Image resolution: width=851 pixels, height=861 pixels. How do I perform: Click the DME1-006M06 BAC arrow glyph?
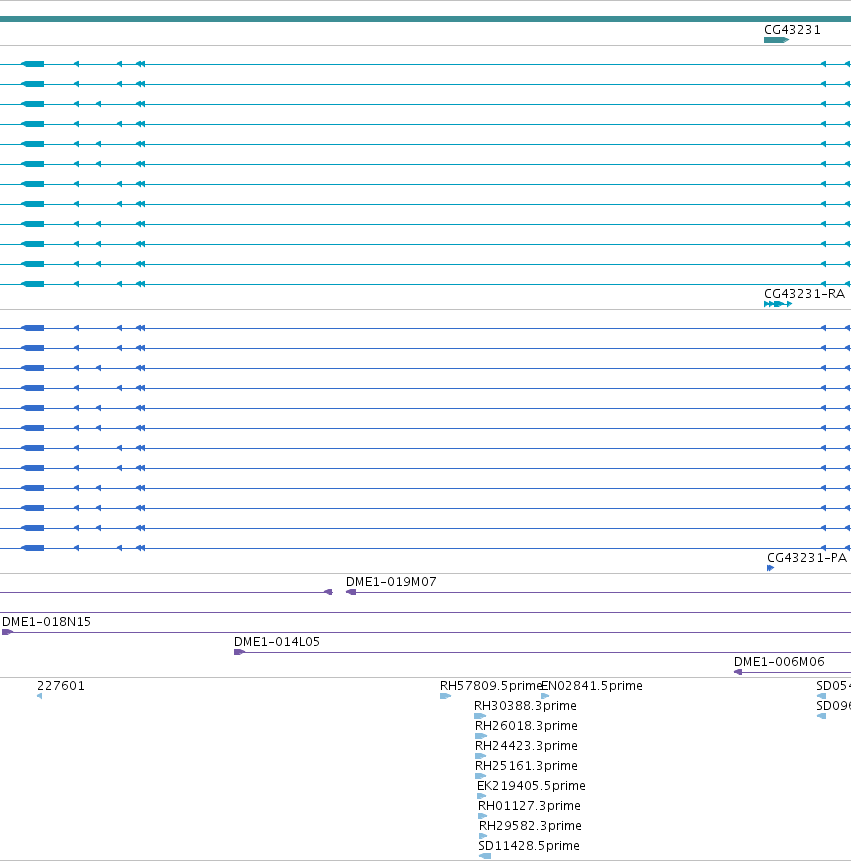[x=738, y=672]
